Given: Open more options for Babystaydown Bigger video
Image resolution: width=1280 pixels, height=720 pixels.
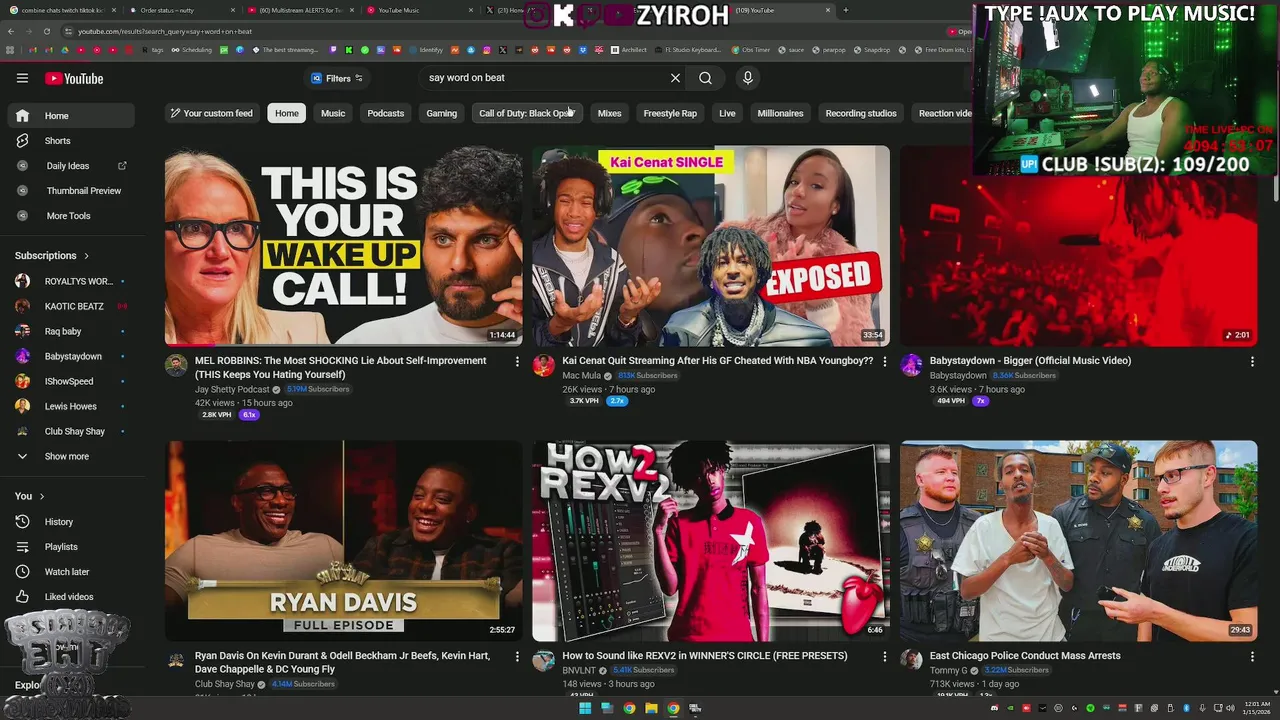Looking at the screenshot, I should click(1252, 361).
